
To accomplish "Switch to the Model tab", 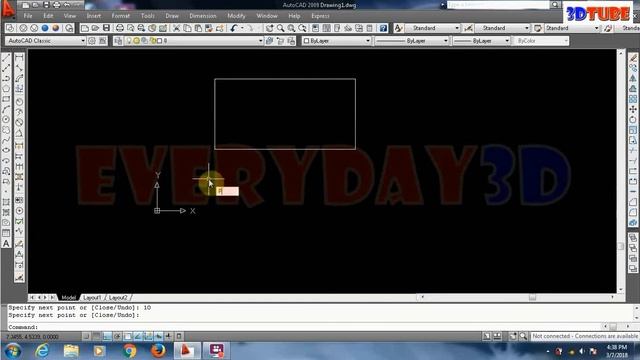I will [69, 298].
